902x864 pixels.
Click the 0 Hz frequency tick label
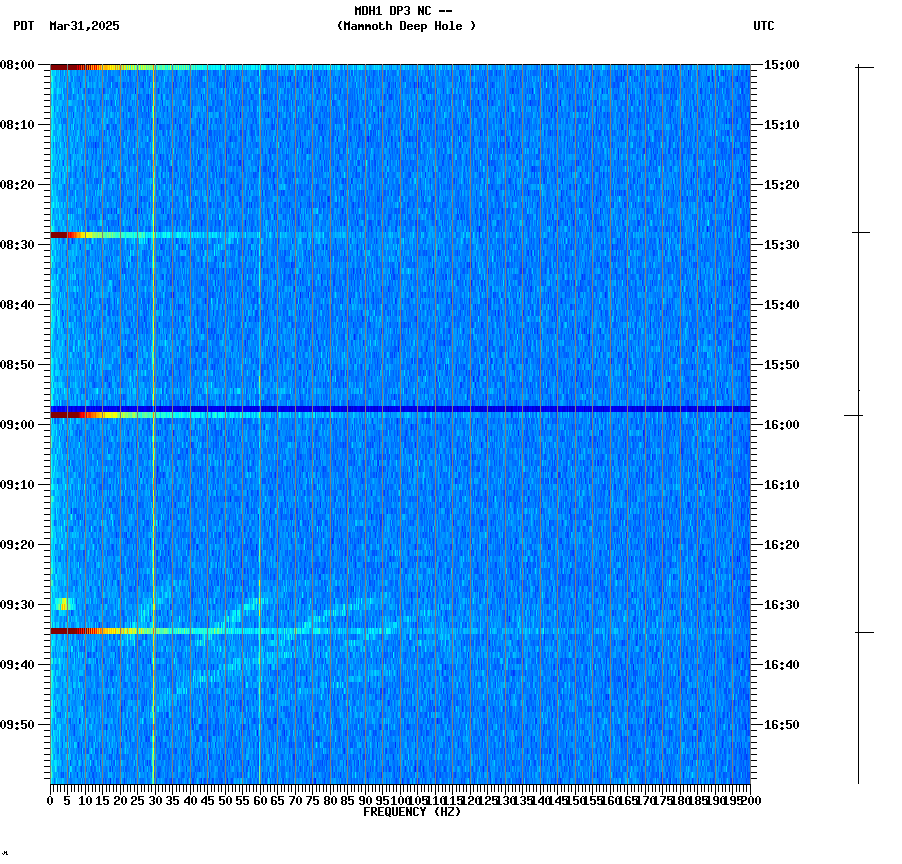point(48,801)
